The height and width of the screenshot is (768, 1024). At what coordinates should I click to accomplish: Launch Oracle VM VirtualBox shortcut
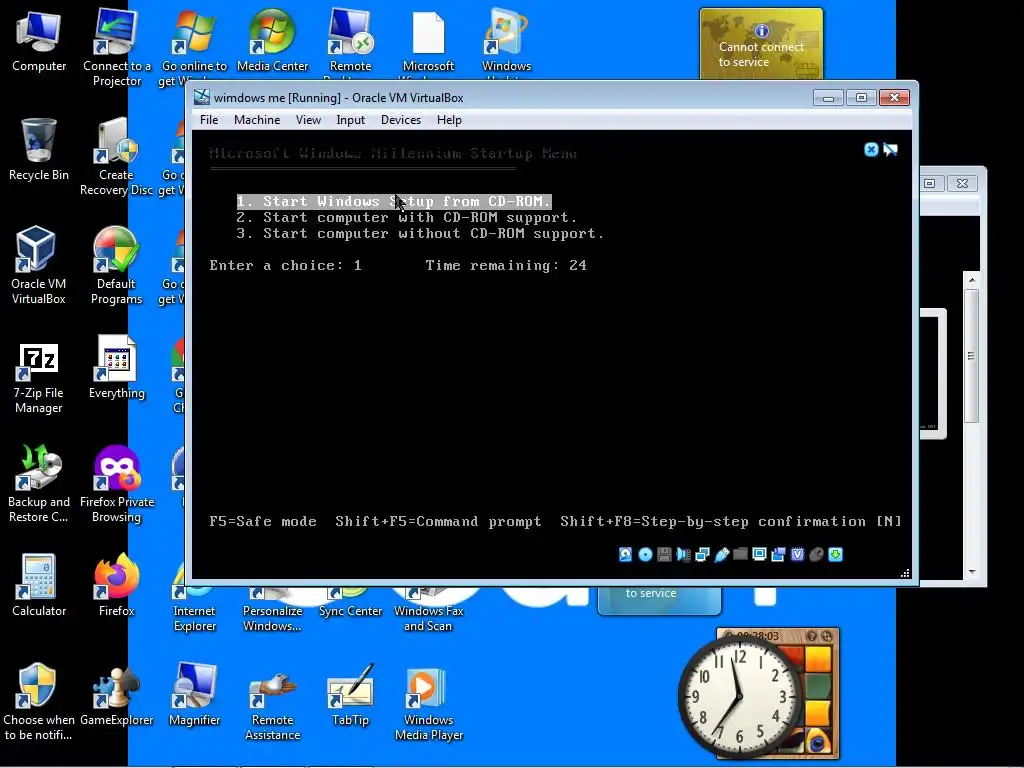tap(39, 265)
